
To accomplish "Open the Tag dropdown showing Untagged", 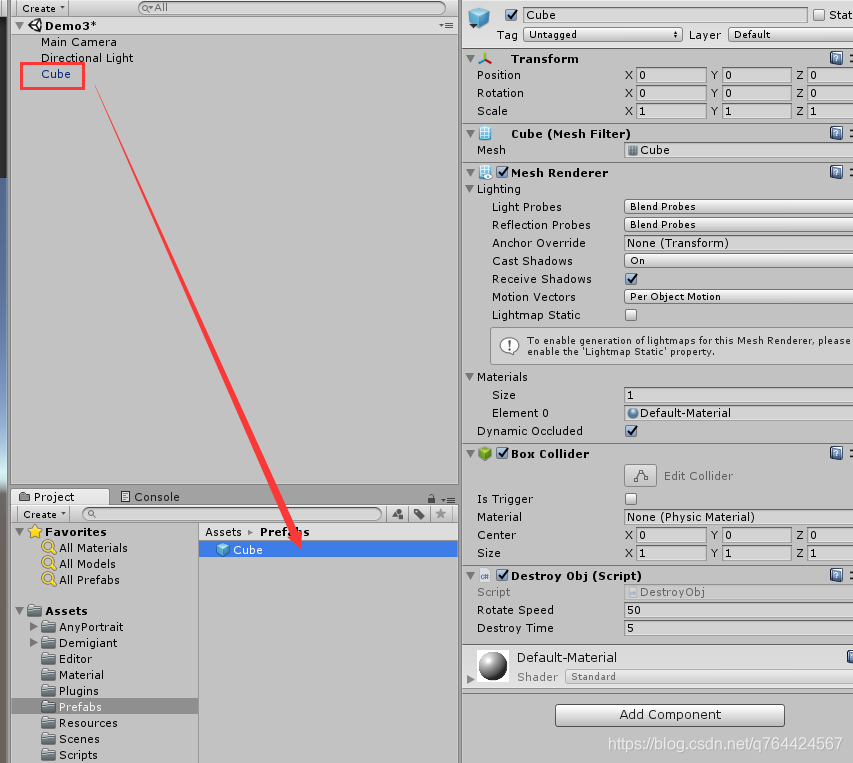I will (x=603, y=35).
